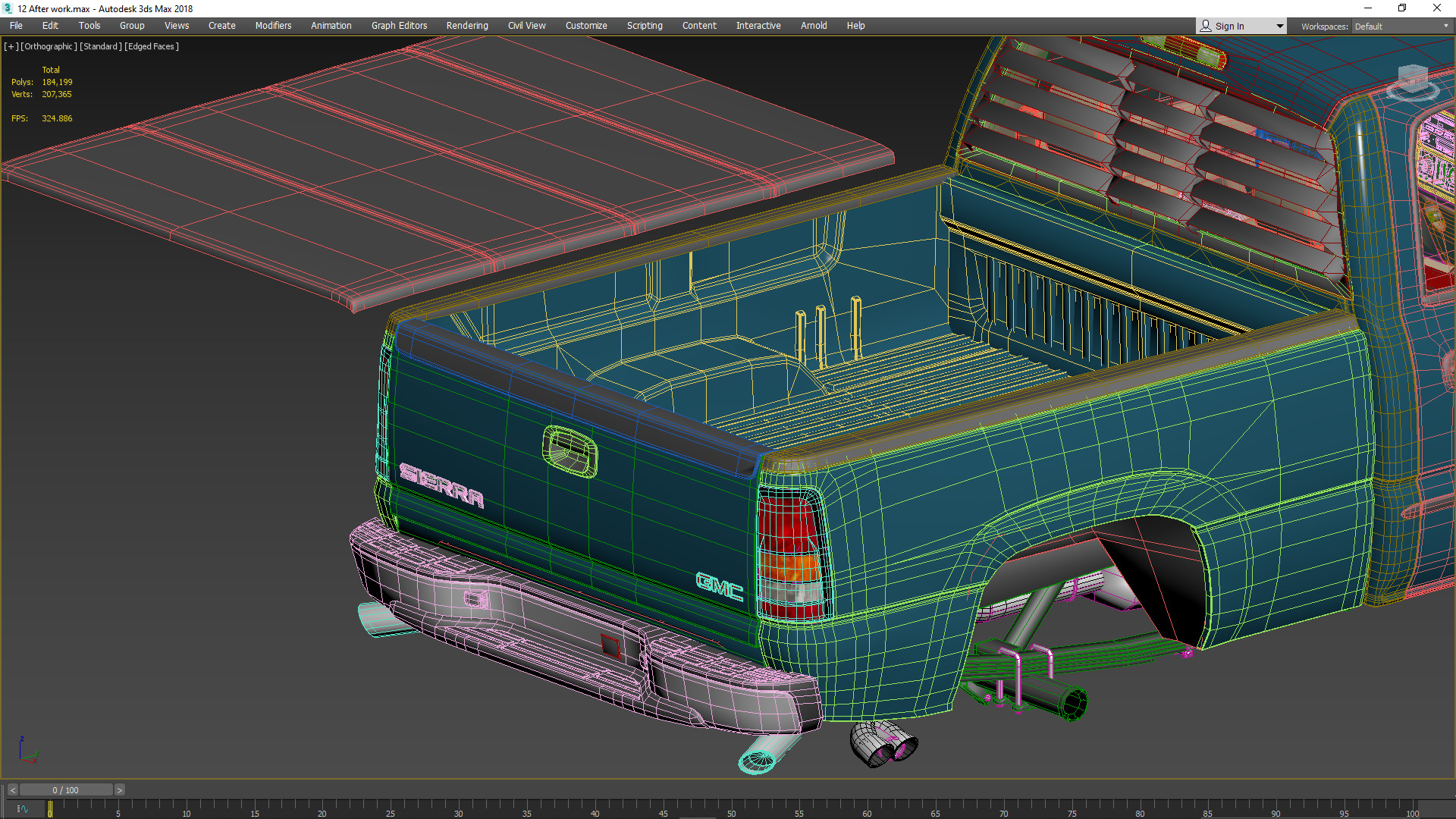Open the Scripting menu
Image resolution: width=1456 pixels, height=819 pixels.
(644, 26)
